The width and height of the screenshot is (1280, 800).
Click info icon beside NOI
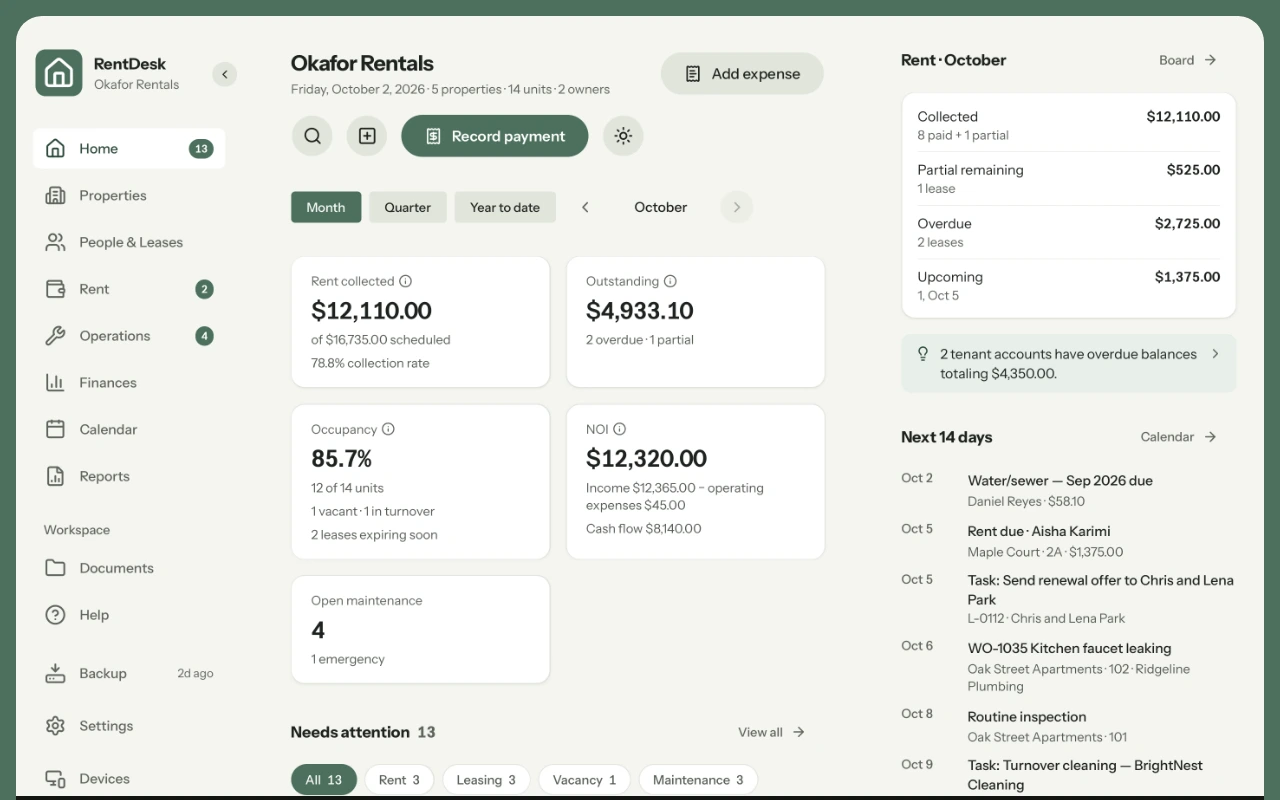pyautogui.click(x=619, y=429)
